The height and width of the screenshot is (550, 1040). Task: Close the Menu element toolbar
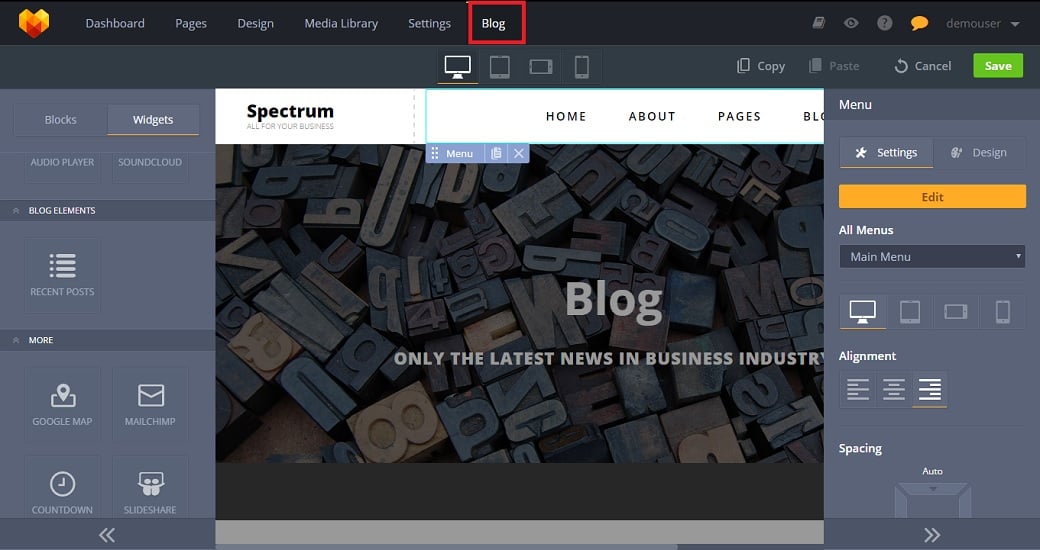518,153
